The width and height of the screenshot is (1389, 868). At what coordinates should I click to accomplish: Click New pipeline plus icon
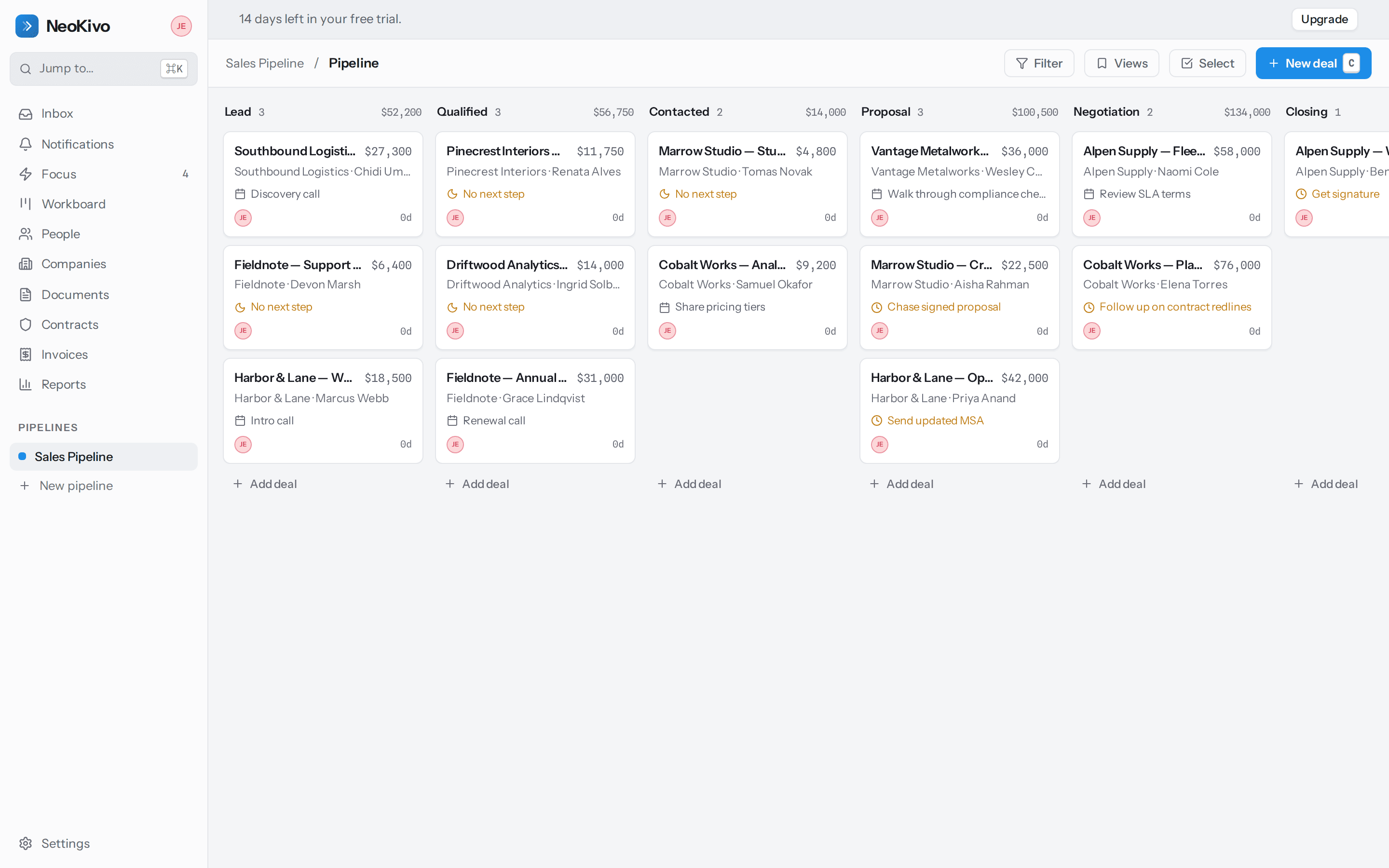click(25, 486)
